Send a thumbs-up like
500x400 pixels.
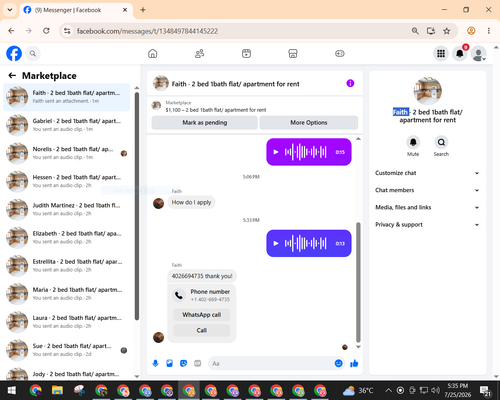[354, 363]
